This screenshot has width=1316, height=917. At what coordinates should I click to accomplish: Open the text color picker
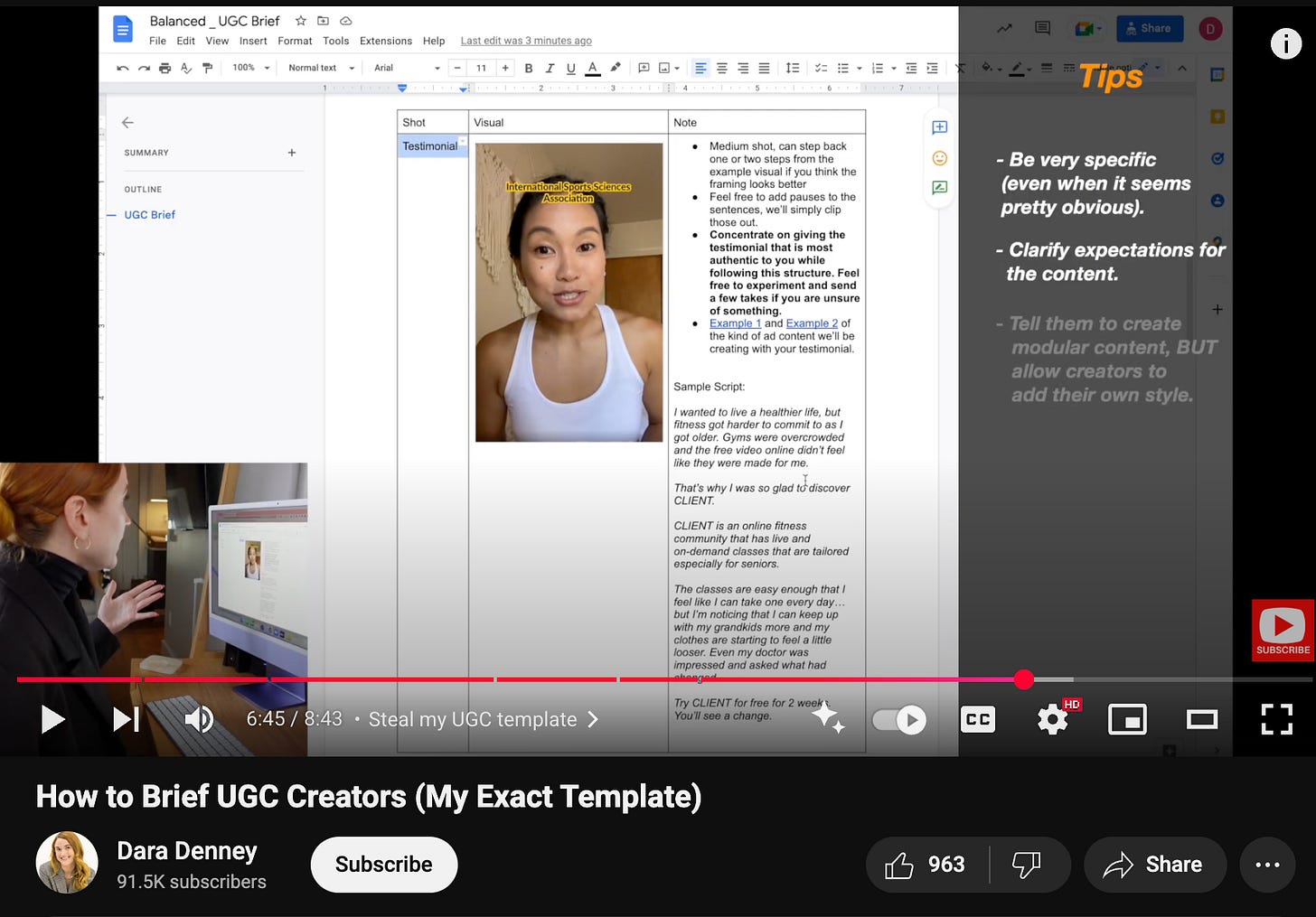click(593, 68)
